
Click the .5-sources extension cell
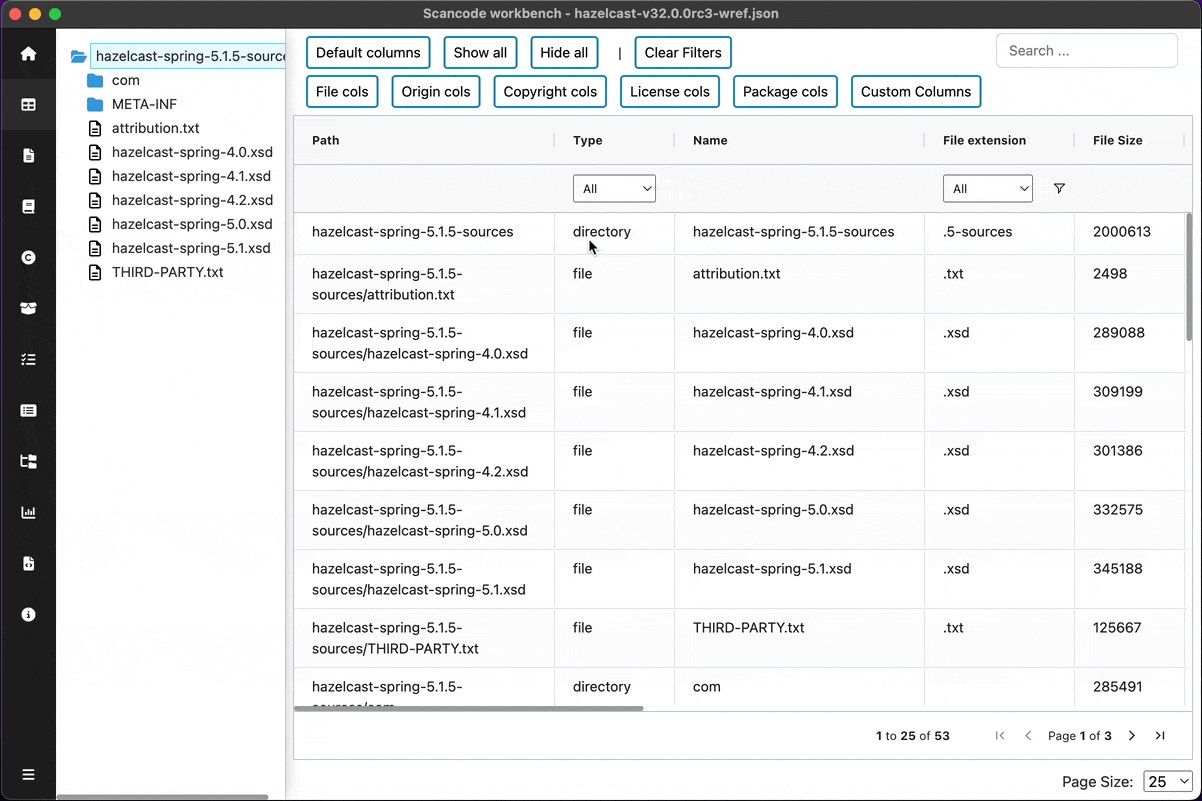point(977,231)
